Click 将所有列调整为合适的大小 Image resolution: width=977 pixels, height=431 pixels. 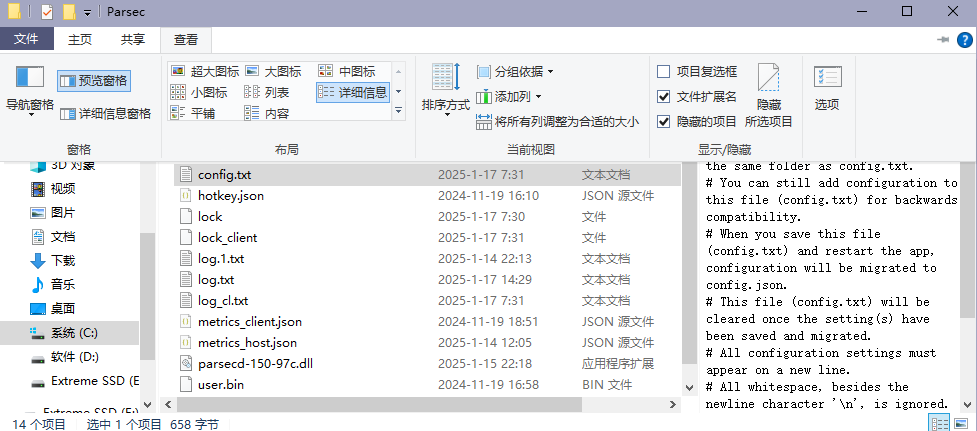[x=557, y=121]
